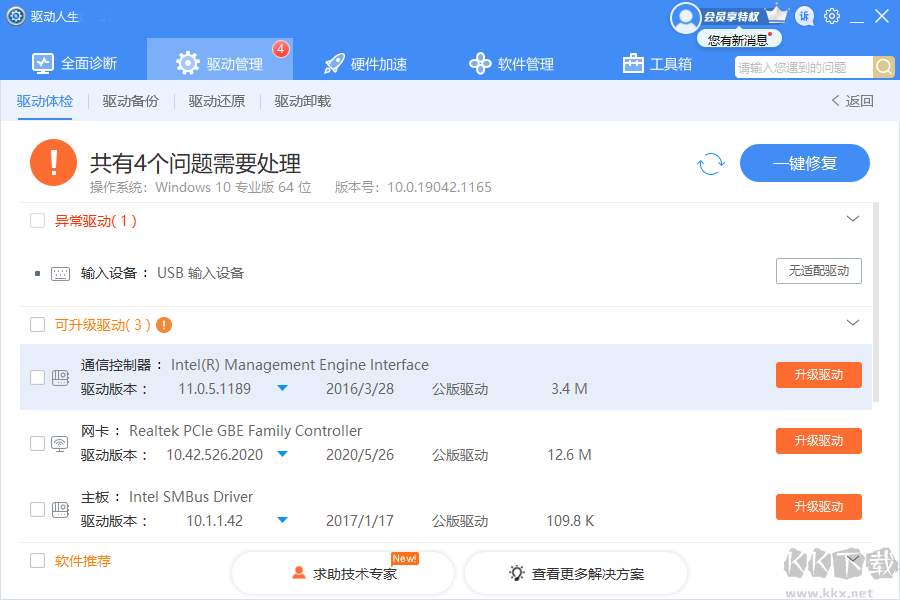The width and height of the screenshot is (900, 600).
Task: Check the 软件推荐 checkbox
Action: [x=37, y=561]
